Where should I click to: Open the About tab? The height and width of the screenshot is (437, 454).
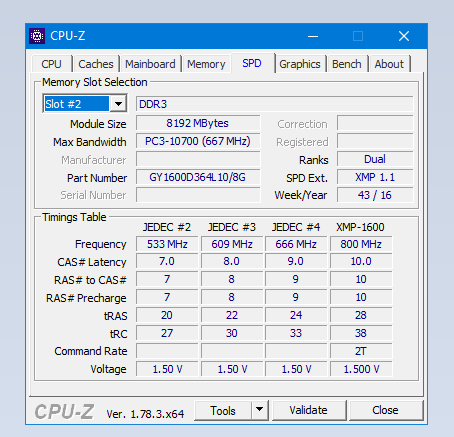tap(389, 64)
